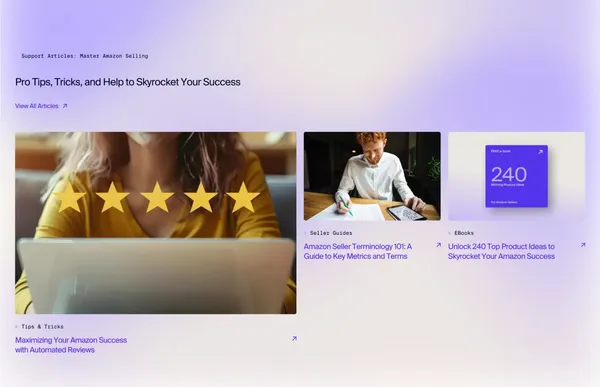The width and height of the screenshot is (600, 387).
Task: Select the Seller Guides category label
Action: point(331,233)
